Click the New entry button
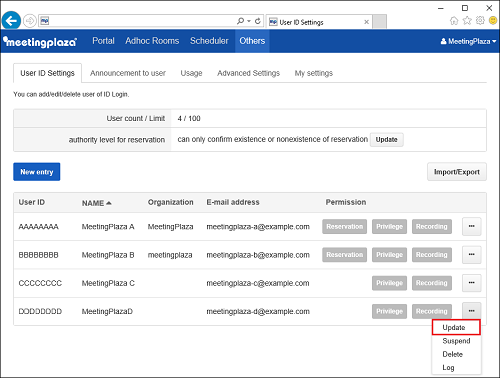The width and height of the screenshot is (500, 378). (37, 172)
